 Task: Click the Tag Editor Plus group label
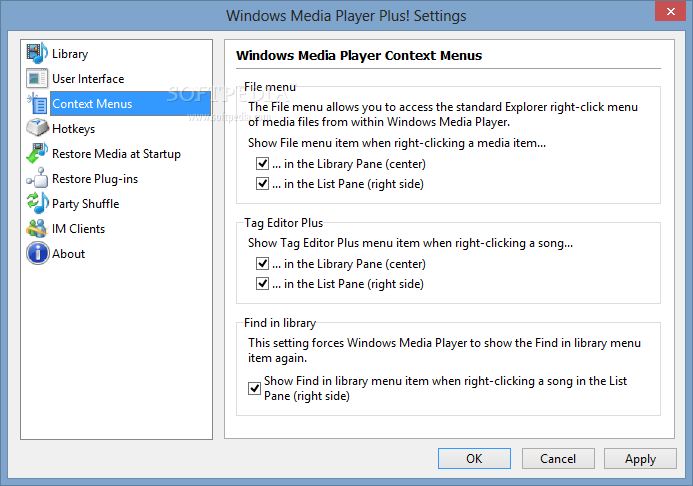click(x=283, y=223)
